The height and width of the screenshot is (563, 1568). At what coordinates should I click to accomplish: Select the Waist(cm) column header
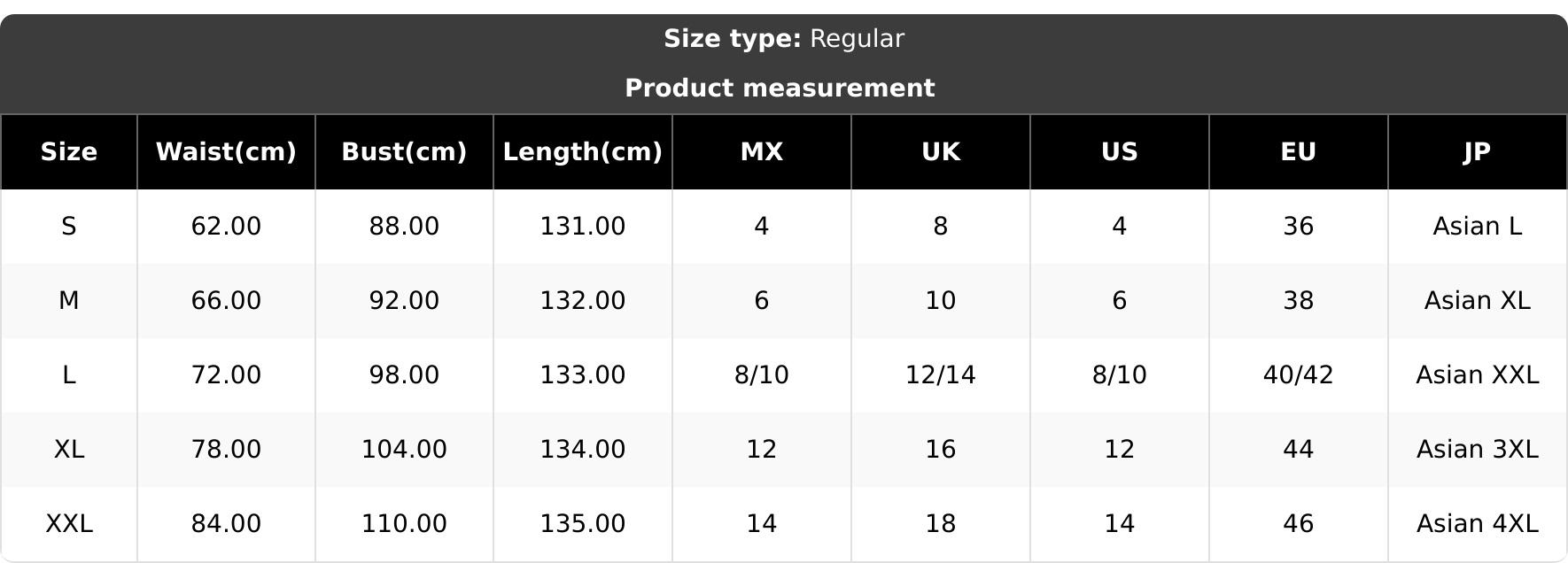[x=226, y=151]
